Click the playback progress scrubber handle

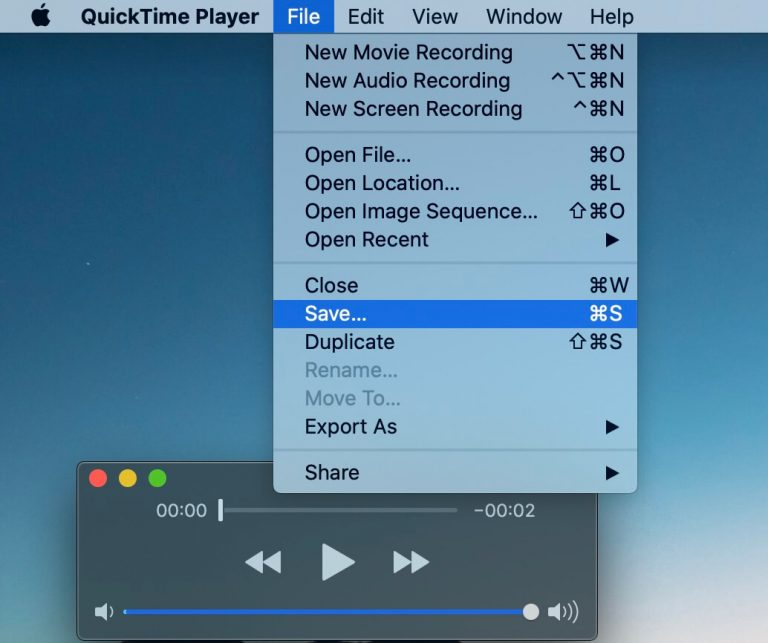point(220,510)
